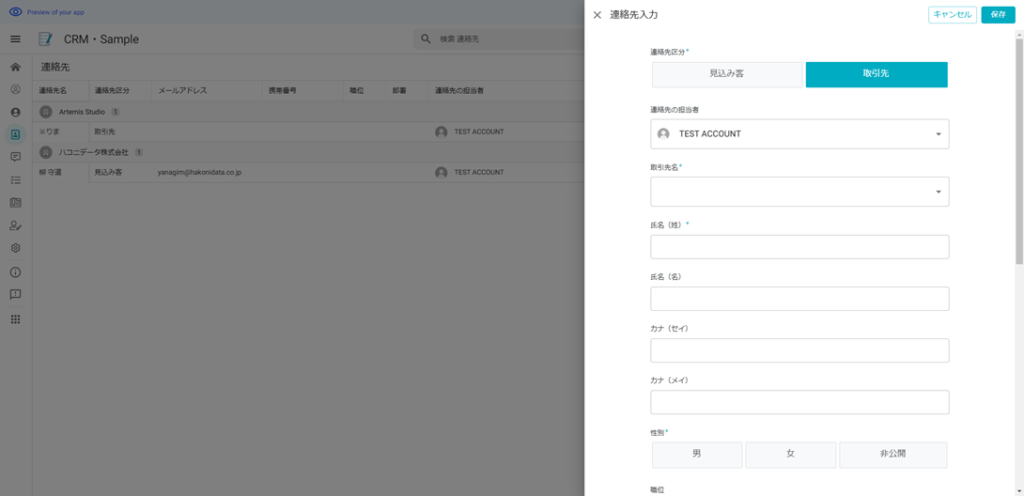Open the ※りま contact row

[308, 132]
